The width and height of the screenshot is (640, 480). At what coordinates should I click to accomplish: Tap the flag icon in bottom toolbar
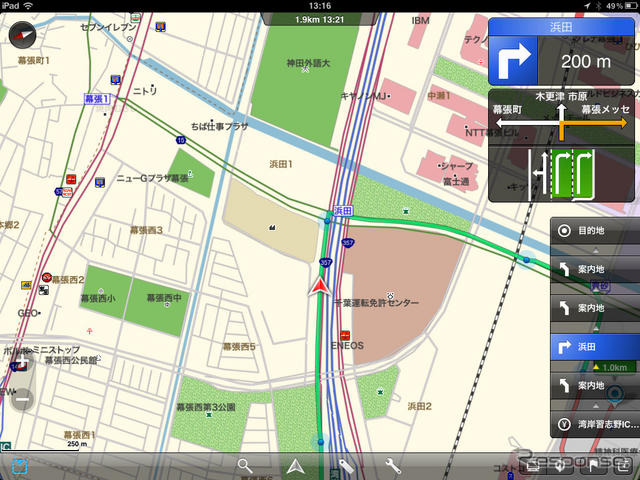593,465
